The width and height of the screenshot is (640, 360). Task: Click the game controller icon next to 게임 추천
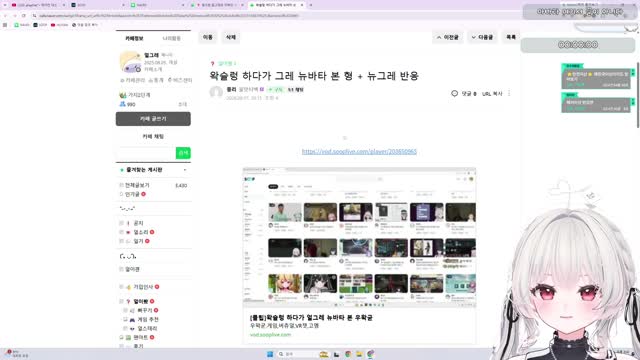132,320
